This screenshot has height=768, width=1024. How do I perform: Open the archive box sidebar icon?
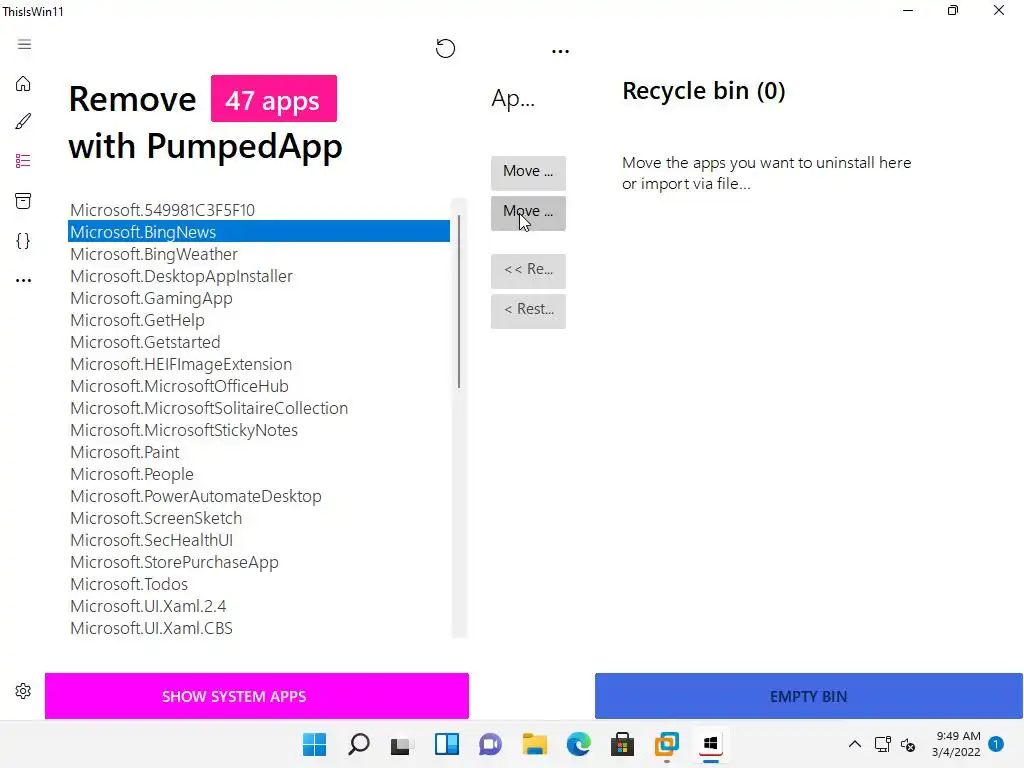coord(23,200)
